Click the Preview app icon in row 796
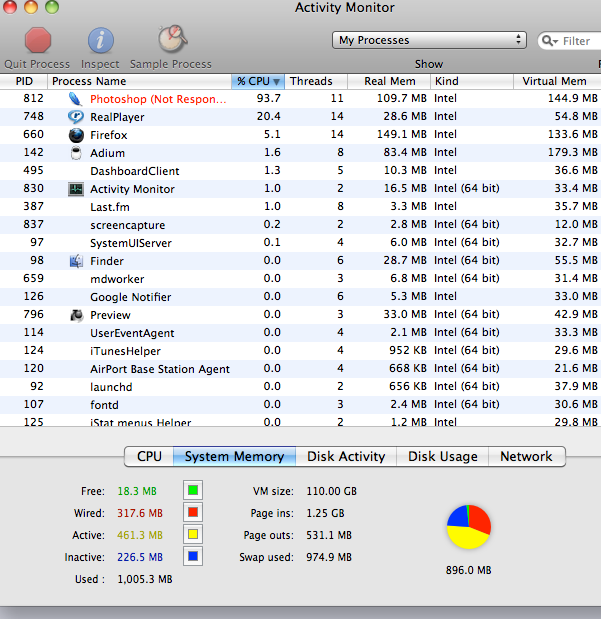Viewport: 601px width, 619px height. (76, 315)
